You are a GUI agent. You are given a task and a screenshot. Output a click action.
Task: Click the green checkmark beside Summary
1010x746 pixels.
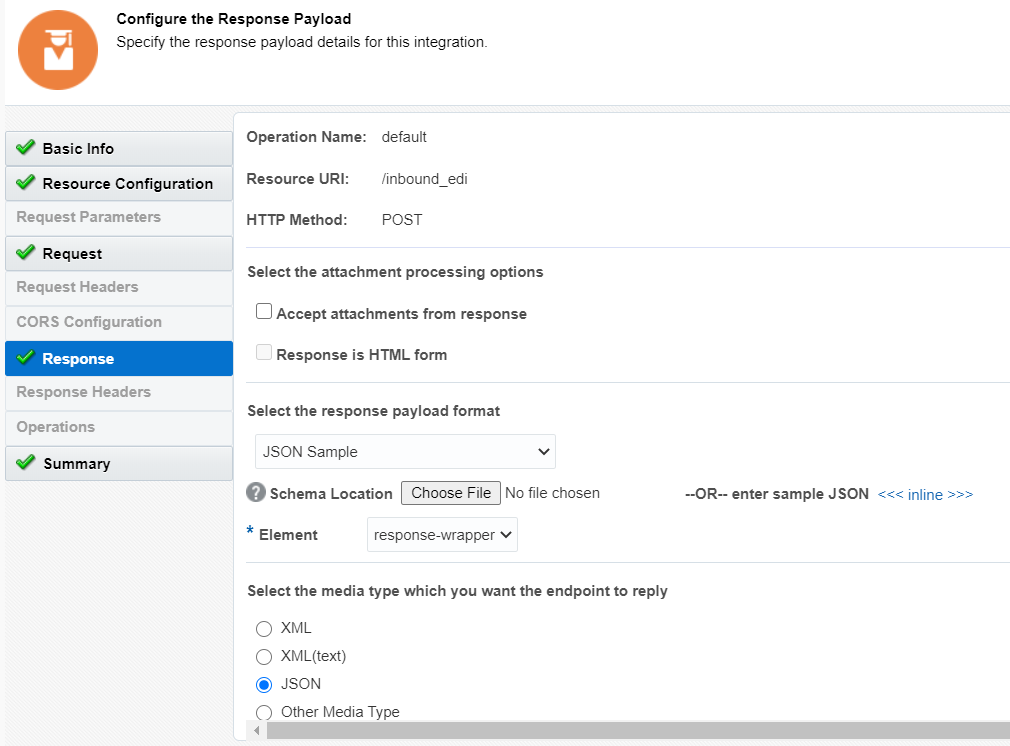(26, 462)
